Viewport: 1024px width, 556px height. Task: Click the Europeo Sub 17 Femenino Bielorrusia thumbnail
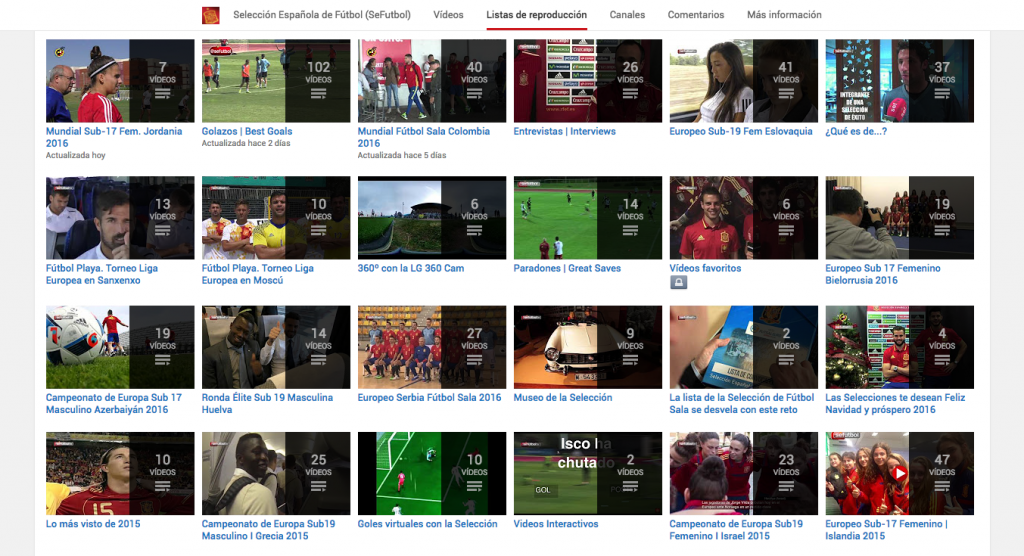point(899,218)
